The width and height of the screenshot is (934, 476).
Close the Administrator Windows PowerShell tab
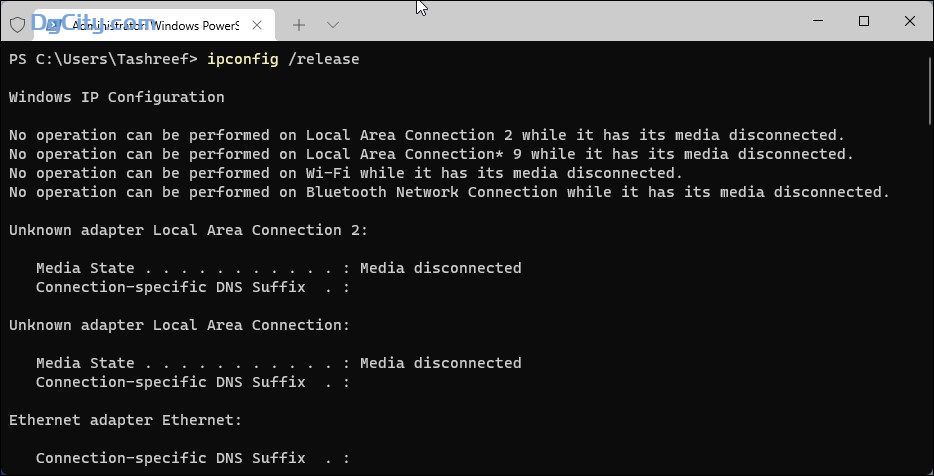[x=257, y=25]
